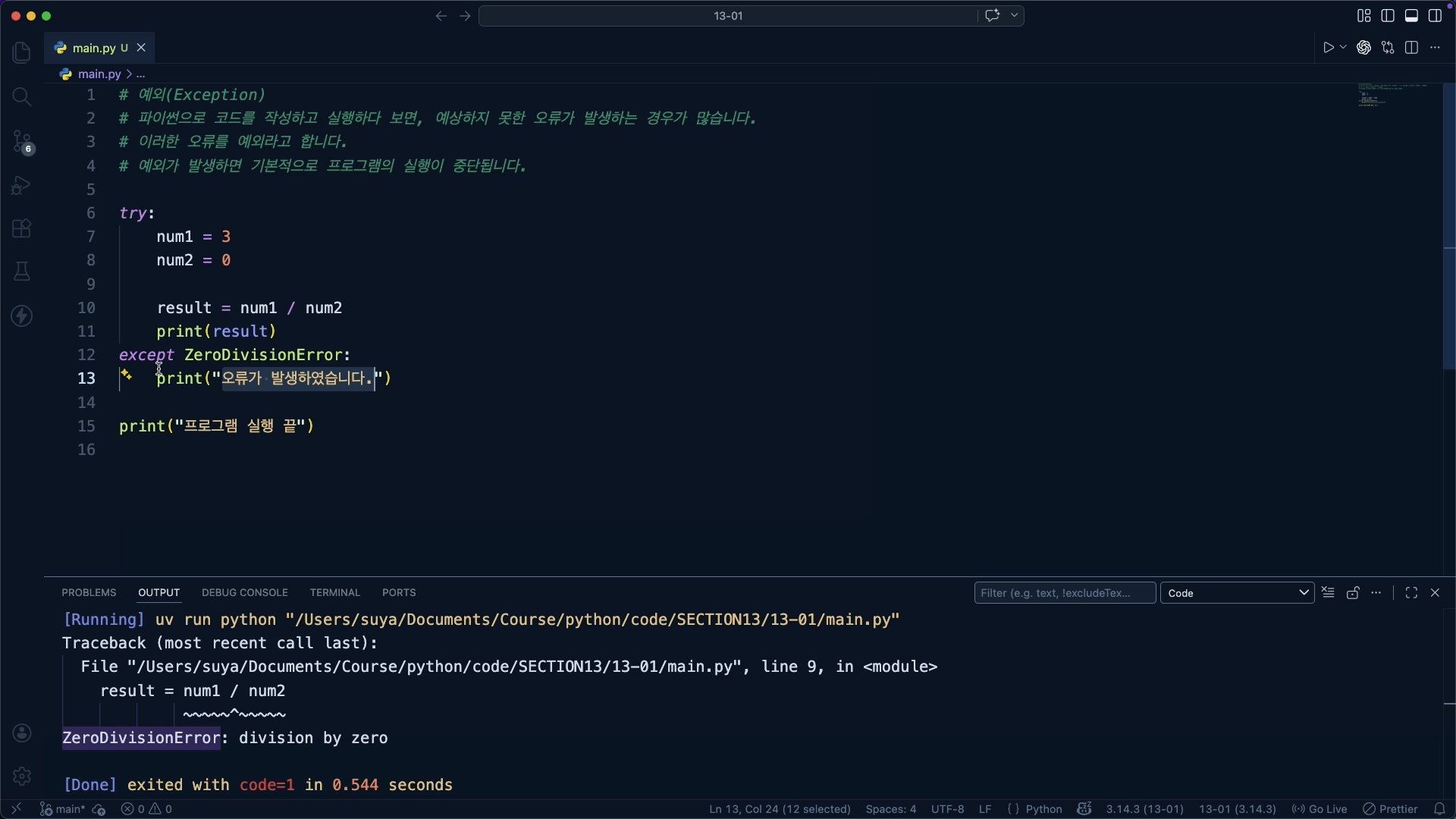The height and width of the screenshot is (819, 1456).
Task: Click the Split Editor Right icon
Action: click(x=1411, y=48)
